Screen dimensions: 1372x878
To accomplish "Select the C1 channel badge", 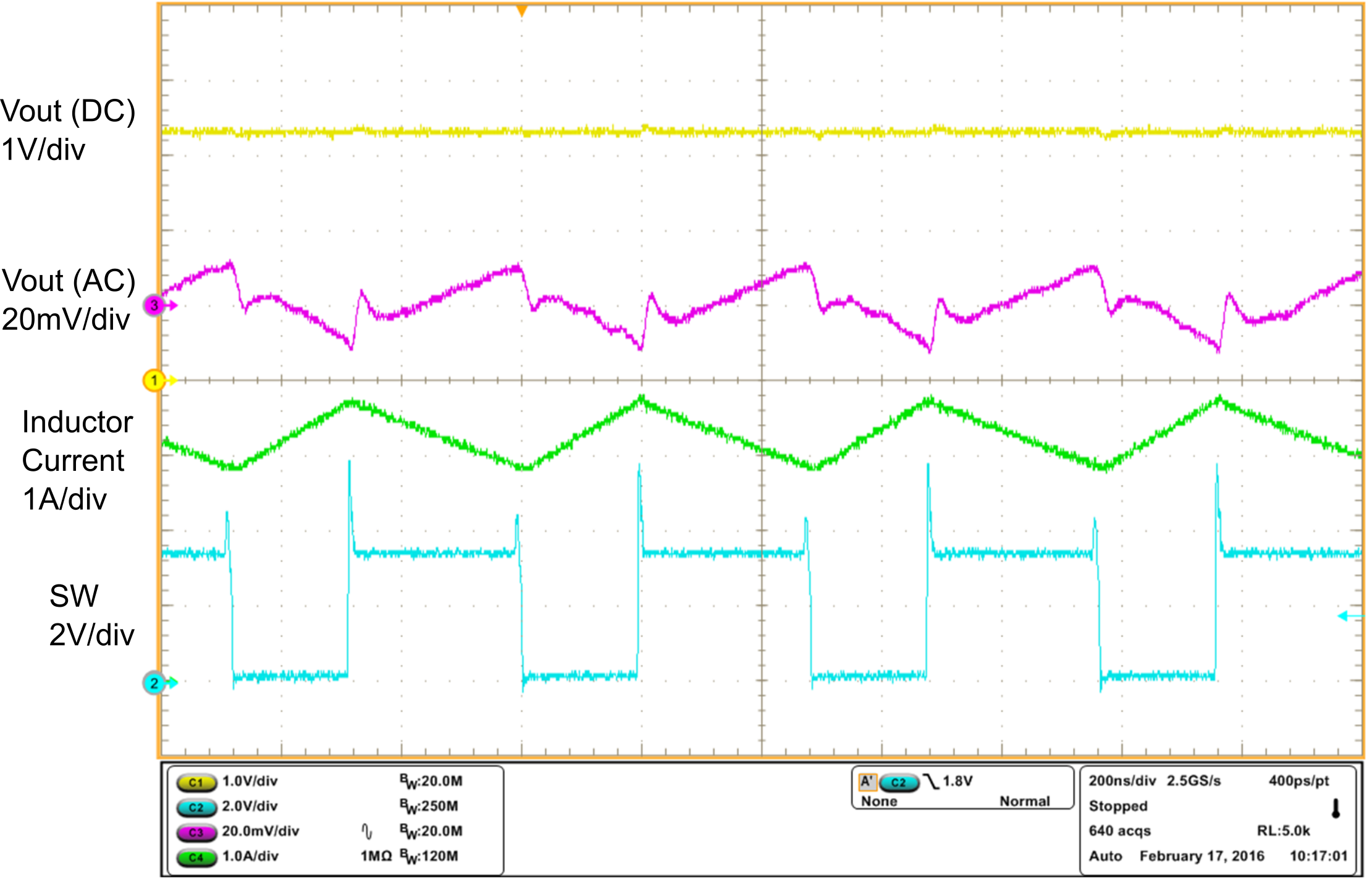I will 197,782.
